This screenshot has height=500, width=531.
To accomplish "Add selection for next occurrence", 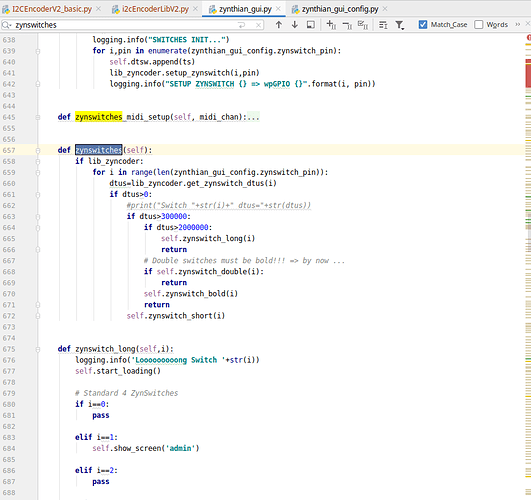I will click(331, 25).
